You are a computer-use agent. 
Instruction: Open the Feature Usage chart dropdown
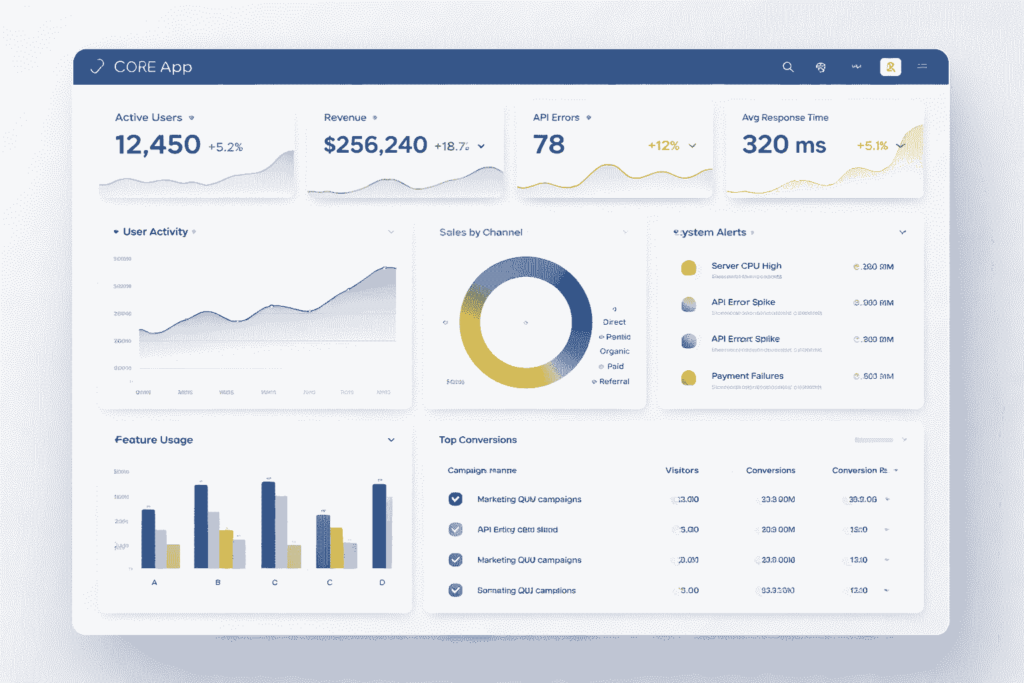point(391,439)
